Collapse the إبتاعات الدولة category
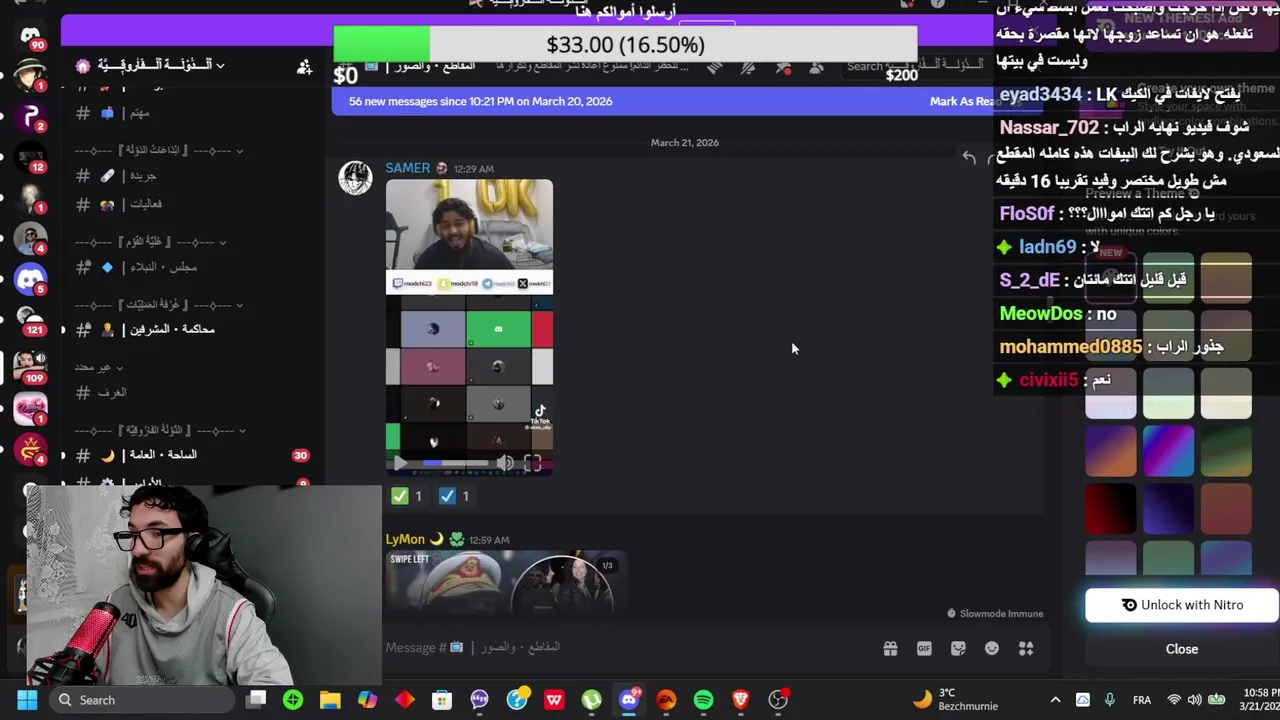 tap(160, 150)
